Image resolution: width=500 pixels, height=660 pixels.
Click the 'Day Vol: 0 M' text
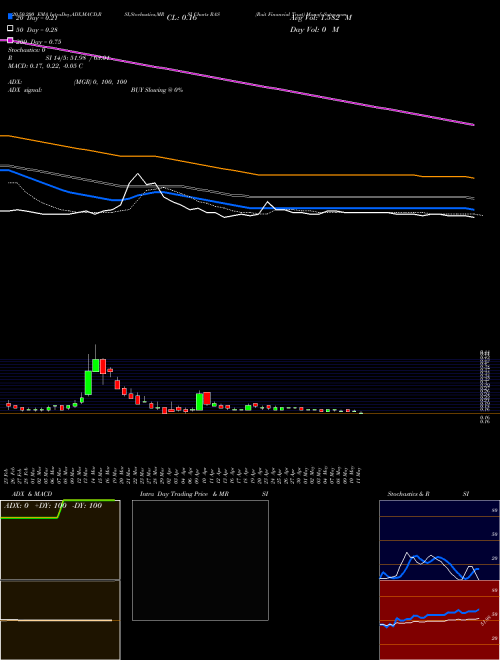click(x=314, y=30)
